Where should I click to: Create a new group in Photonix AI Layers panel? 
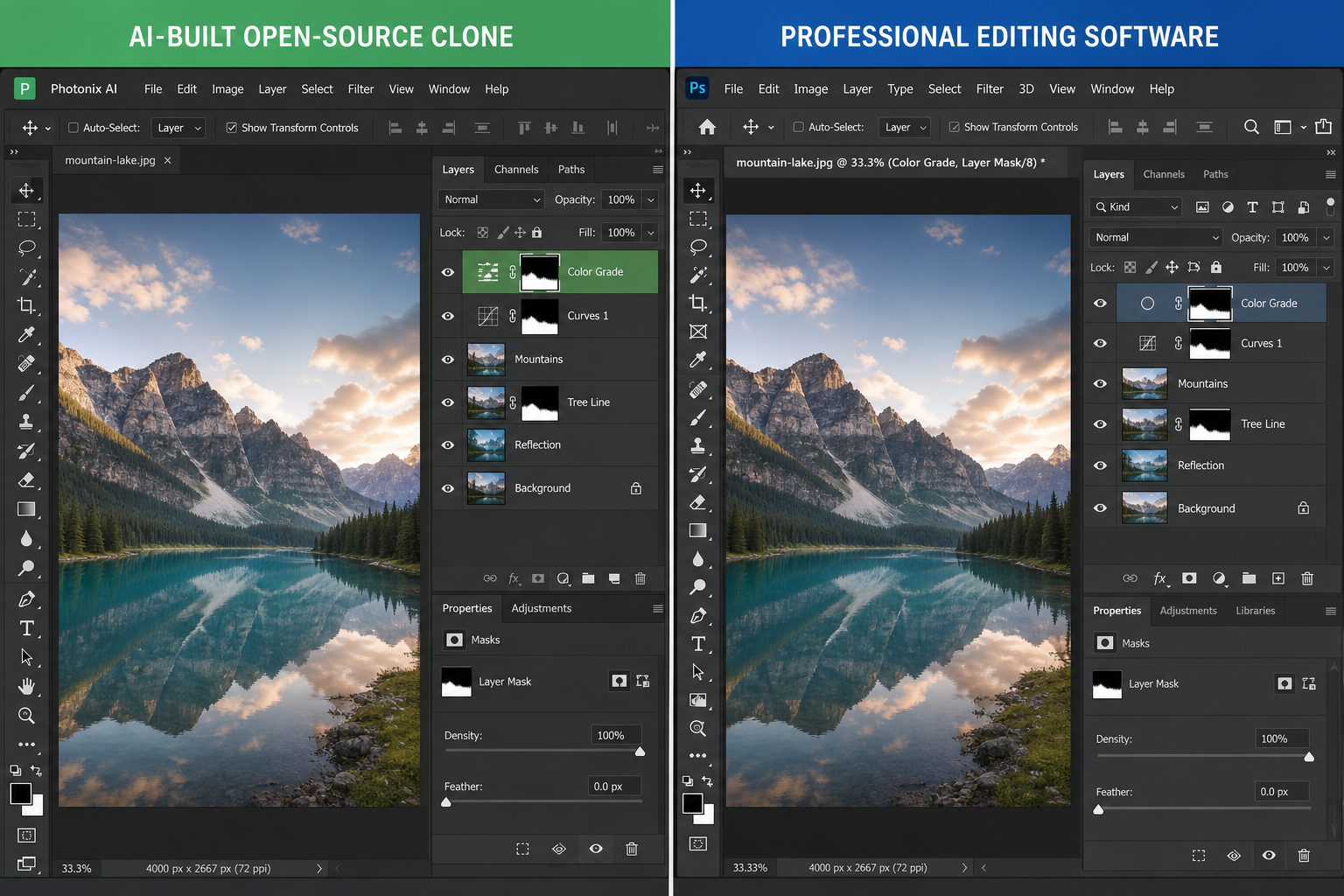(588, 578)
